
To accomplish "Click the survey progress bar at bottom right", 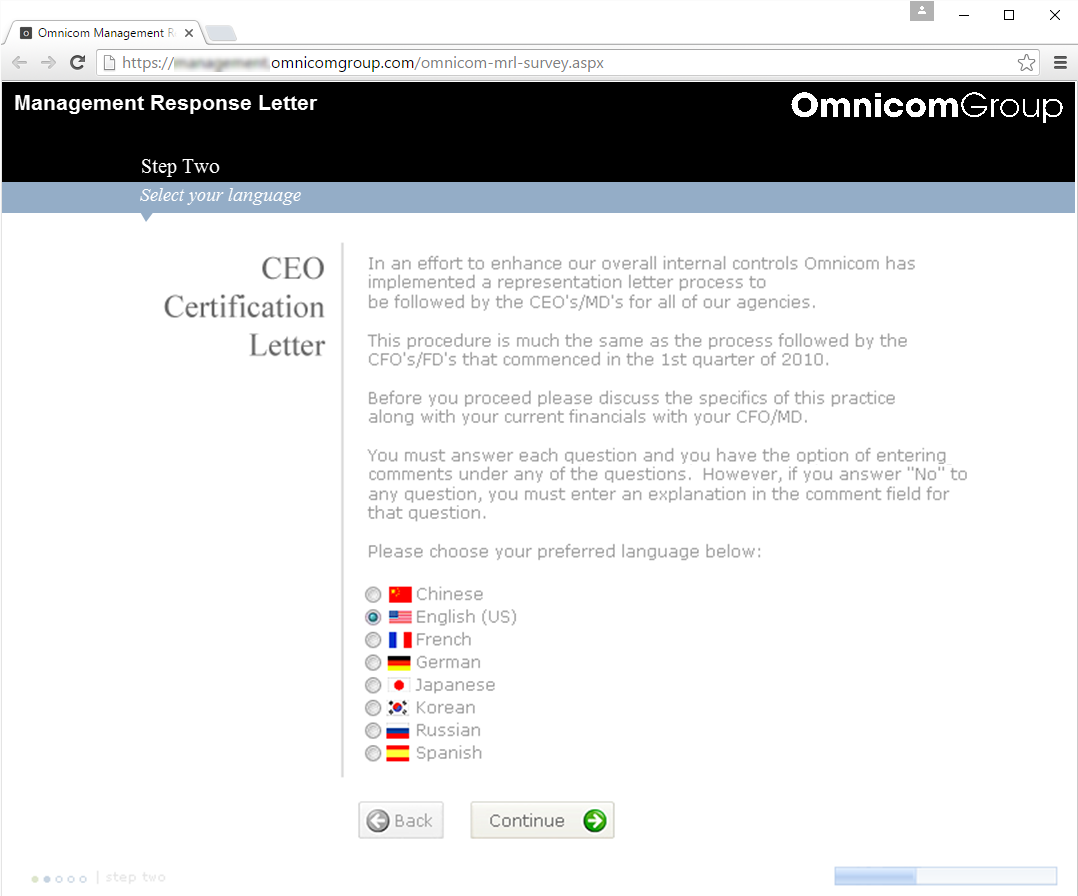I will [945, 875].
